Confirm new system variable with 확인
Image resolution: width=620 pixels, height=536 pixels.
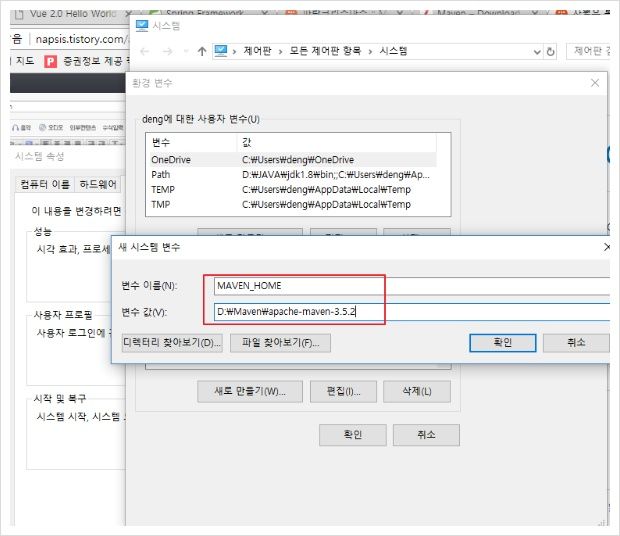pyautogui.click(x=503, y=343)
